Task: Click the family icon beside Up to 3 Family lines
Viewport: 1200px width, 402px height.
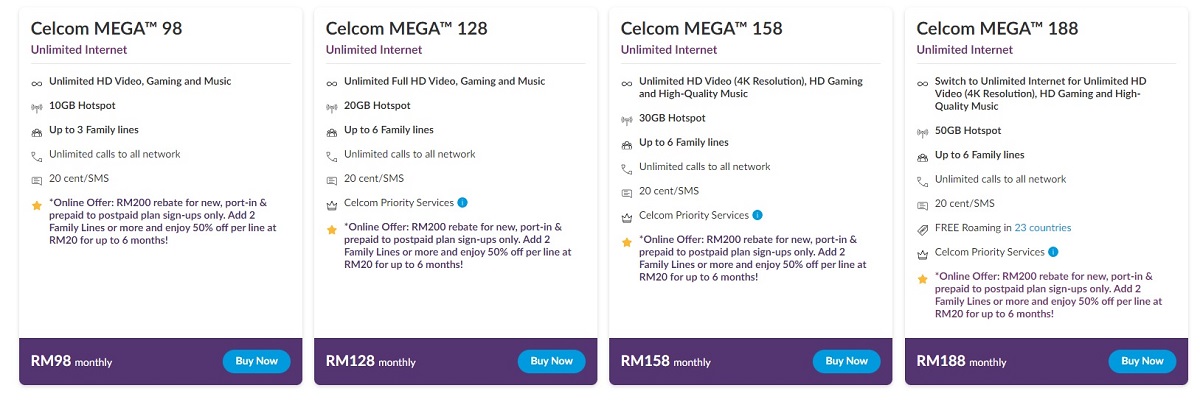Action: point(37,132)
